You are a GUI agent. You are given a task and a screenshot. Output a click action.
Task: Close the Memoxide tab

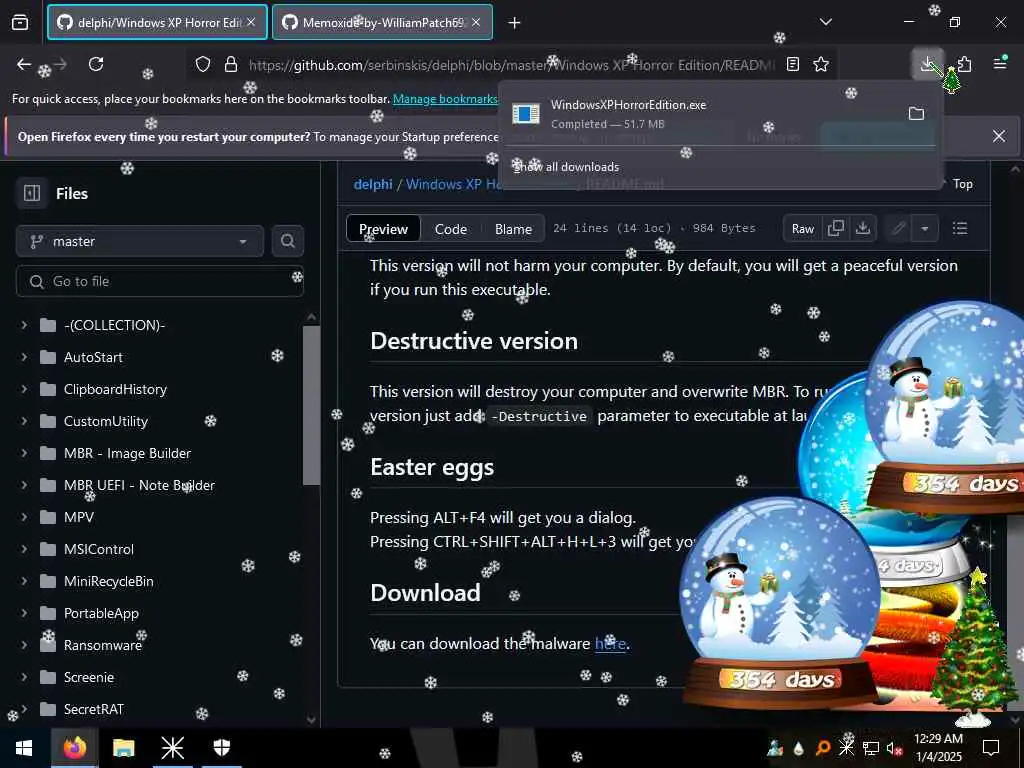pos(476,22)
